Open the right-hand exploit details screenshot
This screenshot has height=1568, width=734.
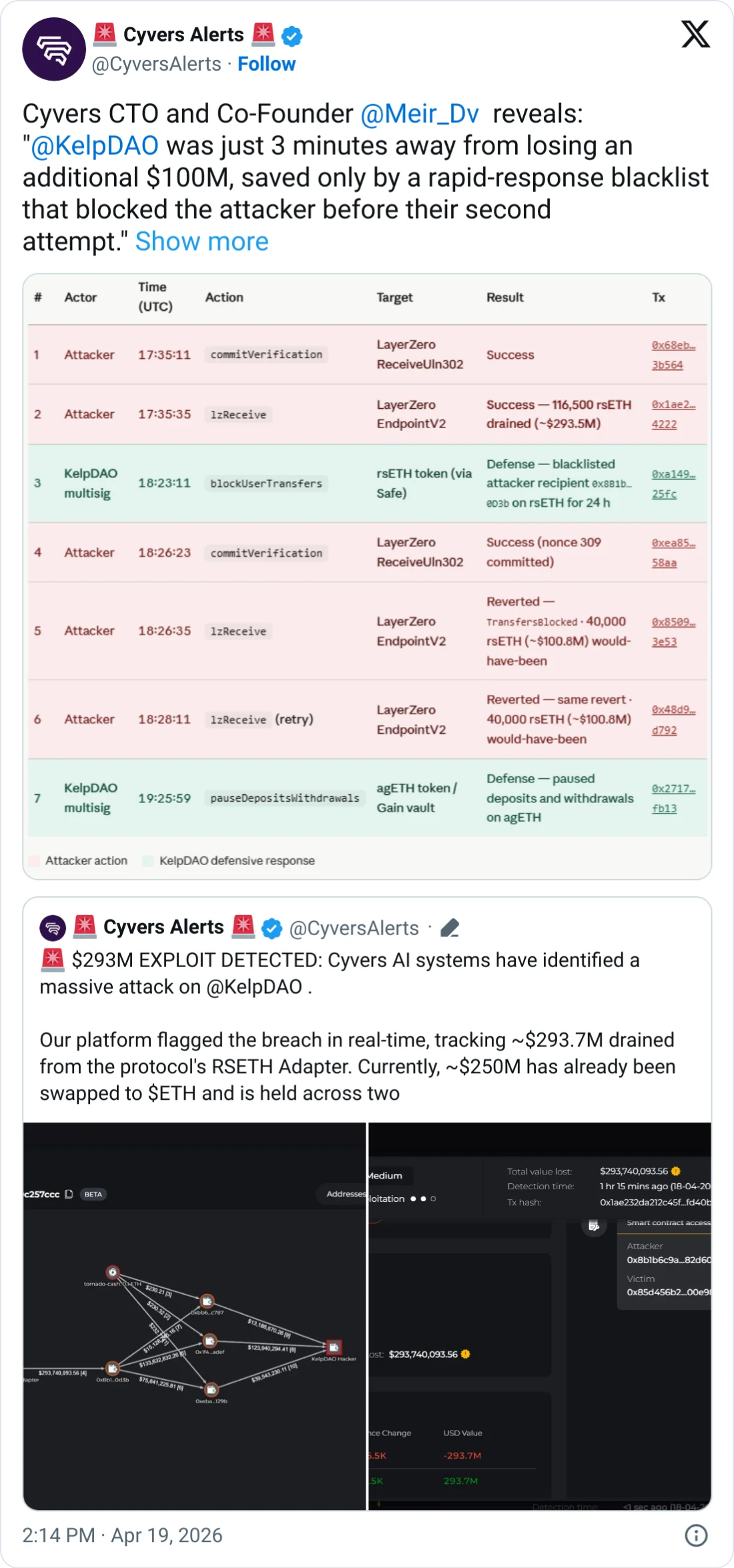[540, 1316]
